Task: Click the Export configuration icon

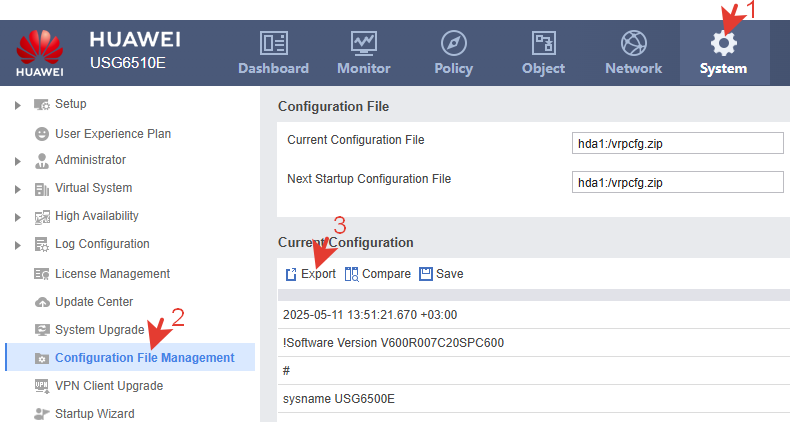Action: tap(291, 274)
